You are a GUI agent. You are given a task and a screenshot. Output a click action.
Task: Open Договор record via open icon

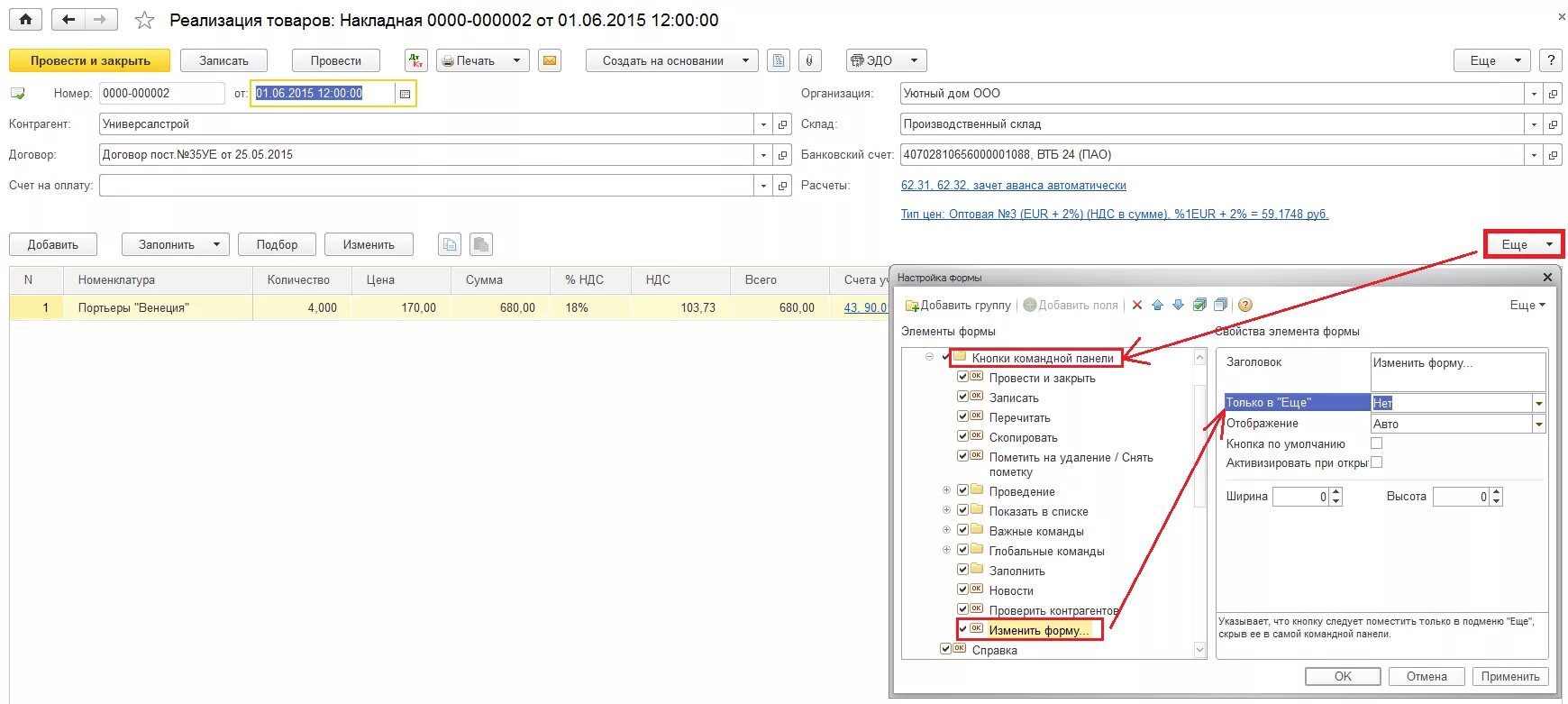click(783, 155)
